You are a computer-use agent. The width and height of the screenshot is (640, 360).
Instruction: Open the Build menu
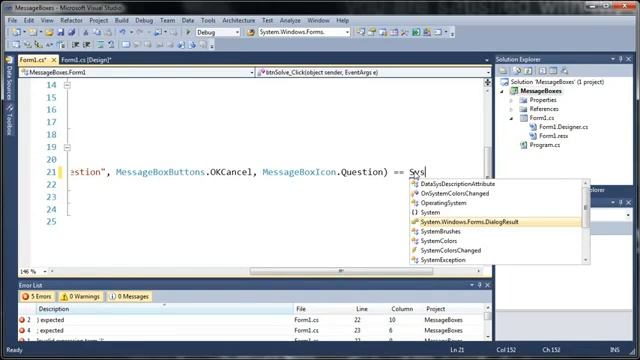click(x=121, y=20)
